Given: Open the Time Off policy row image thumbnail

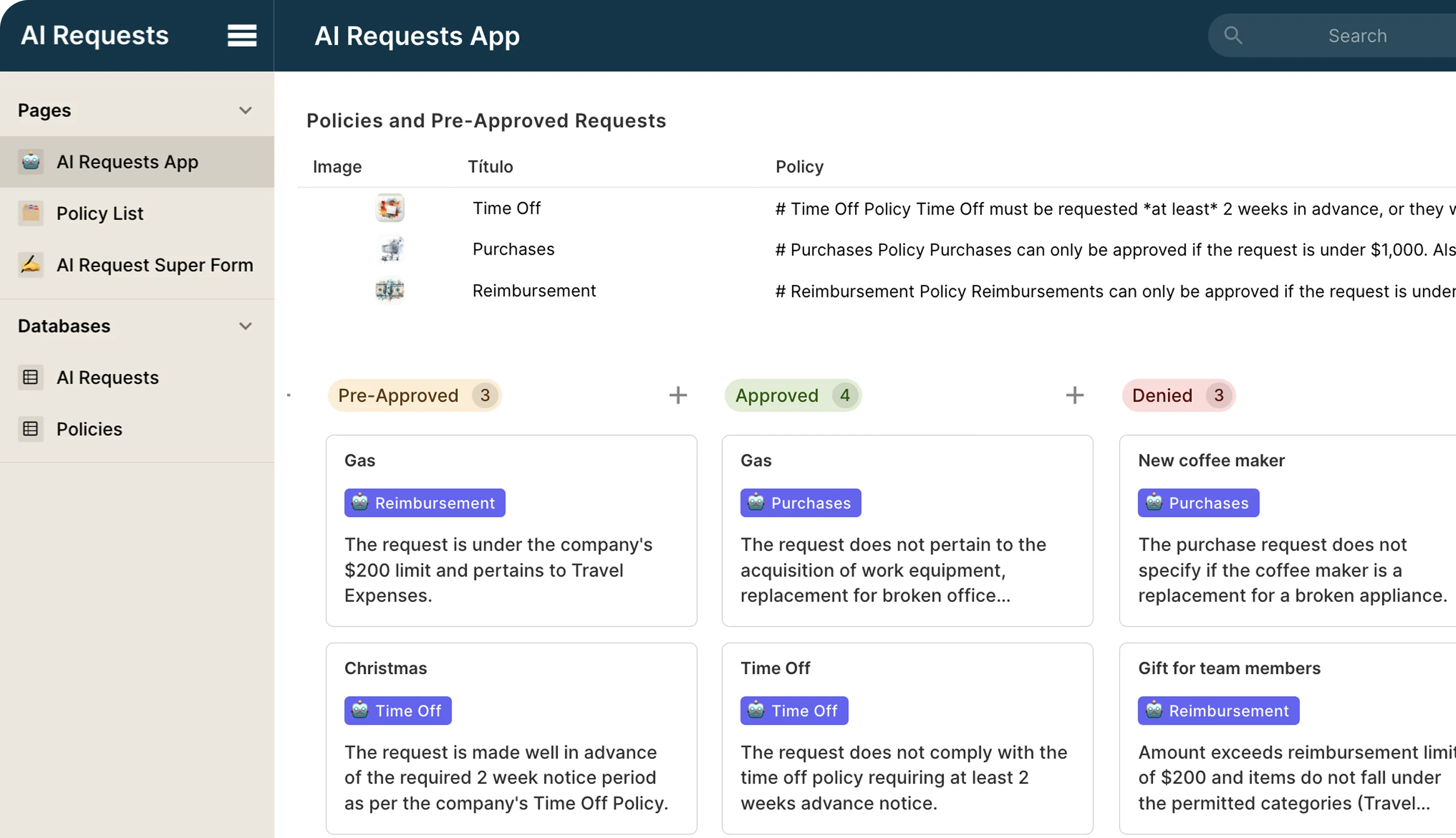Looking at the screenshot, I should coord(389,208).
